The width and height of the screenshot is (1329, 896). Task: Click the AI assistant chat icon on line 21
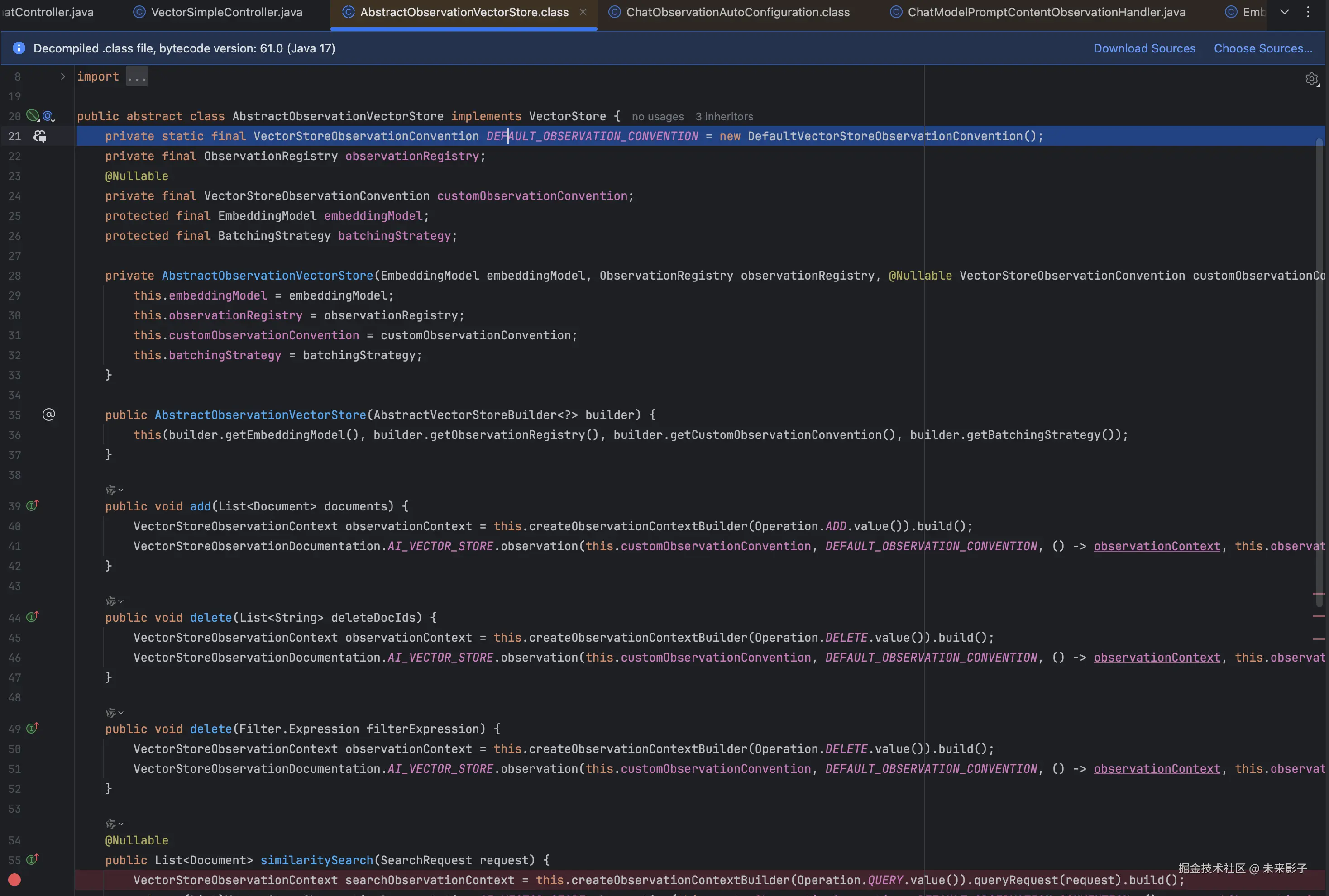(x=39, y=136)
